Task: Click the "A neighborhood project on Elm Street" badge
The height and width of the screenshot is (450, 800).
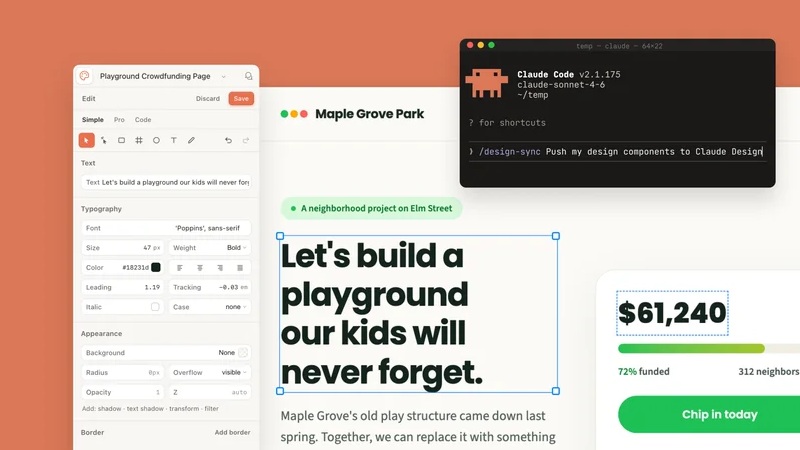Action: (371, 208)
